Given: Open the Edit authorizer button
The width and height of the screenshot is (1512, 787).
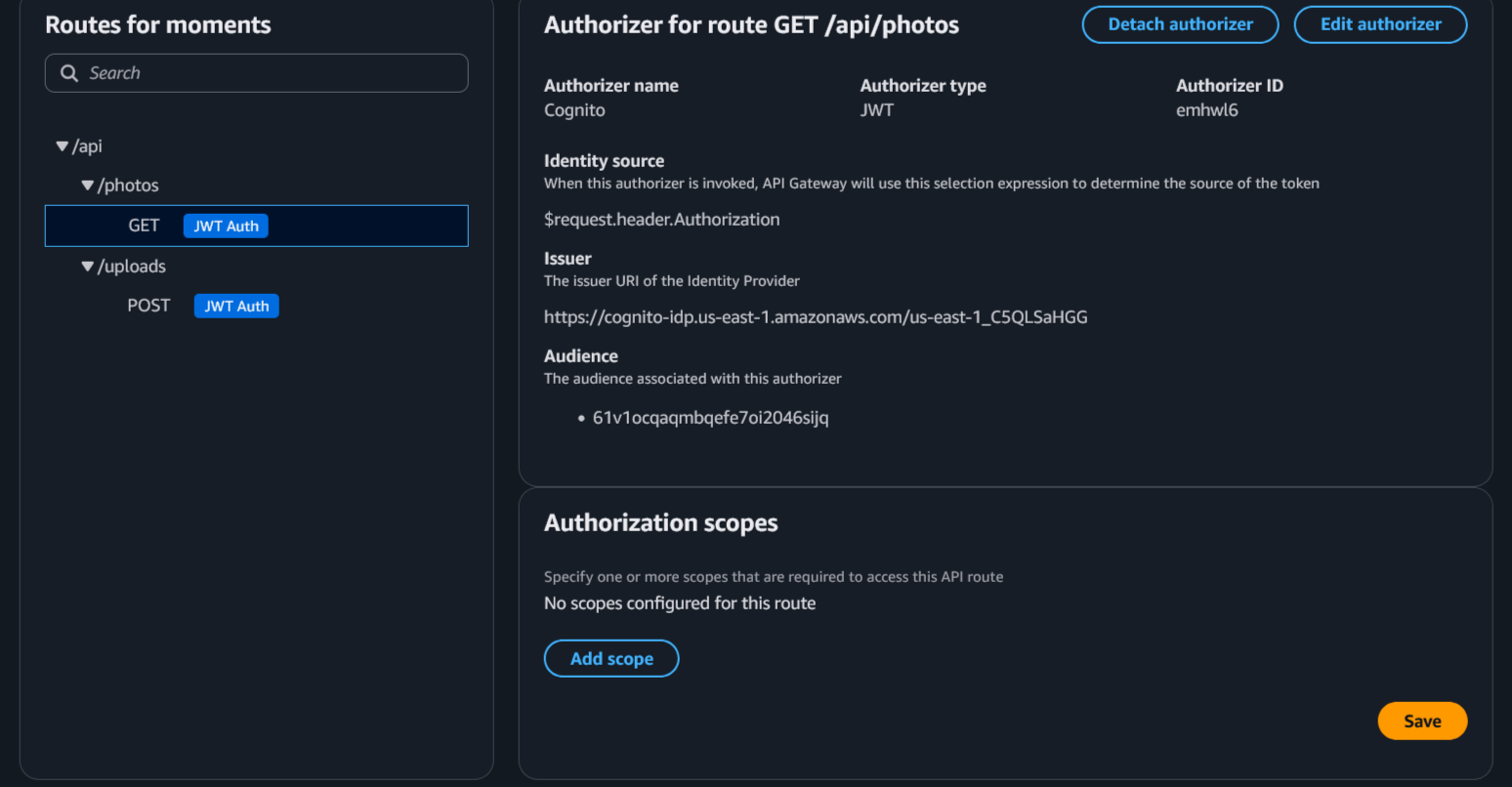Looking at the screenshot, I should point(1379,24).
